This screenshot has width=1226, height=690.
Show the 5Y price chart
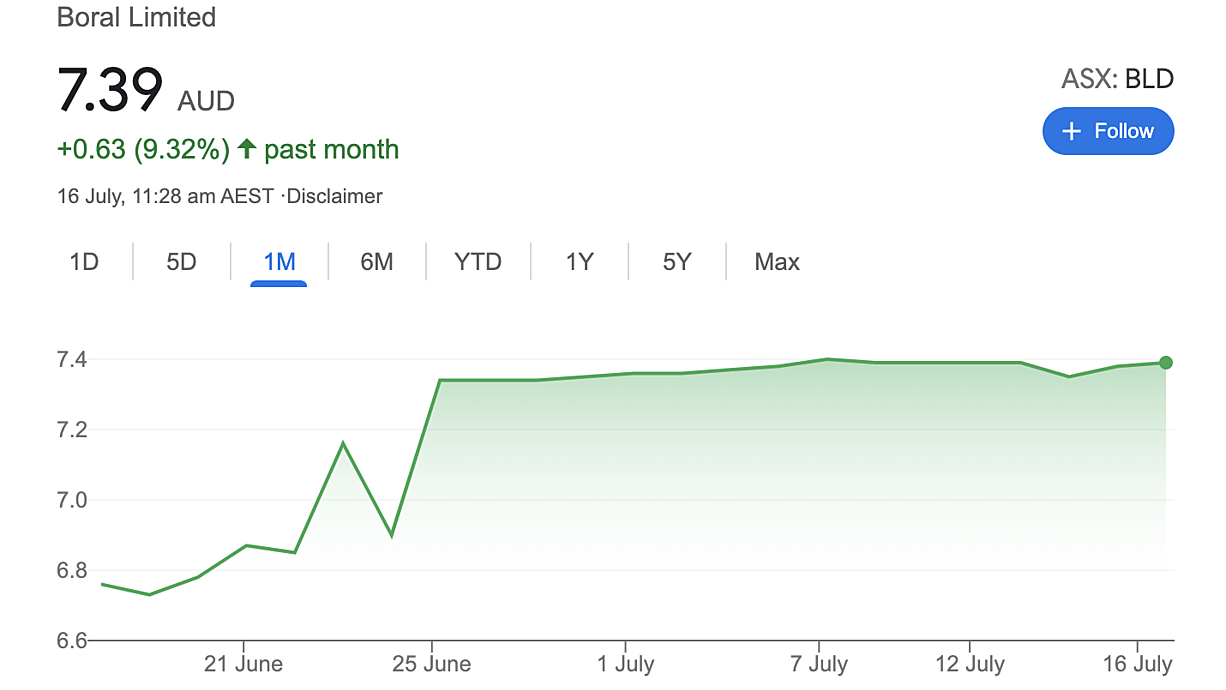(677, 262)
